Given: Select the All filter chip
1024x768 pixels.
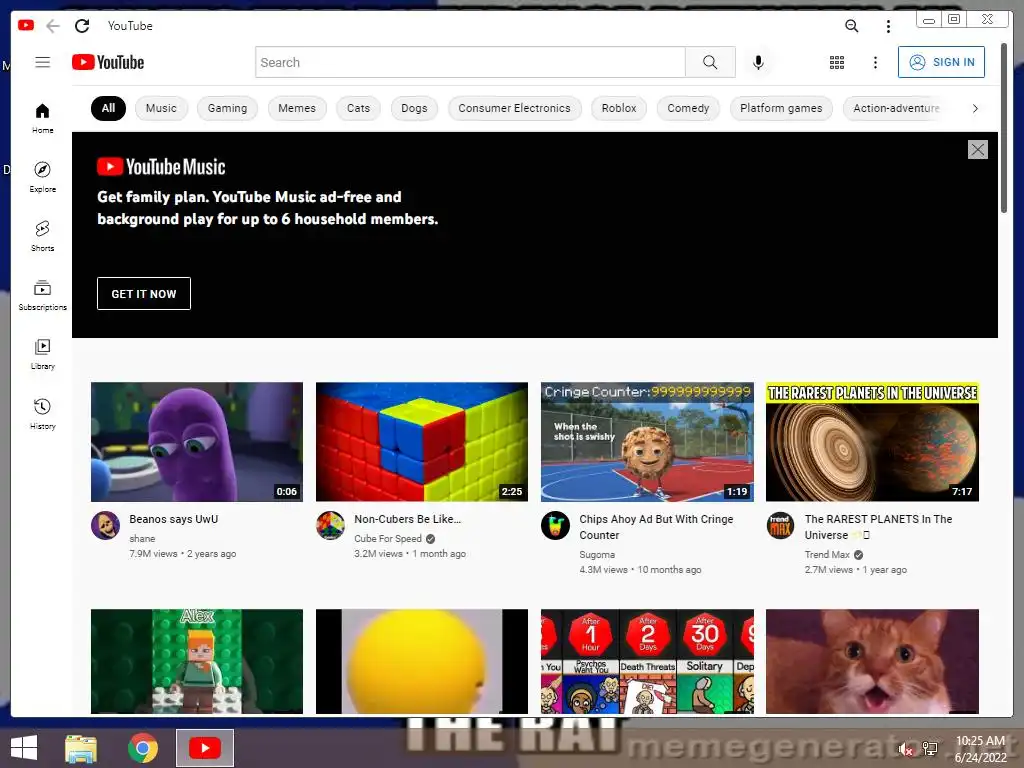Looking at the screenshot, I should pyautogui.click(x=108, y=108).
